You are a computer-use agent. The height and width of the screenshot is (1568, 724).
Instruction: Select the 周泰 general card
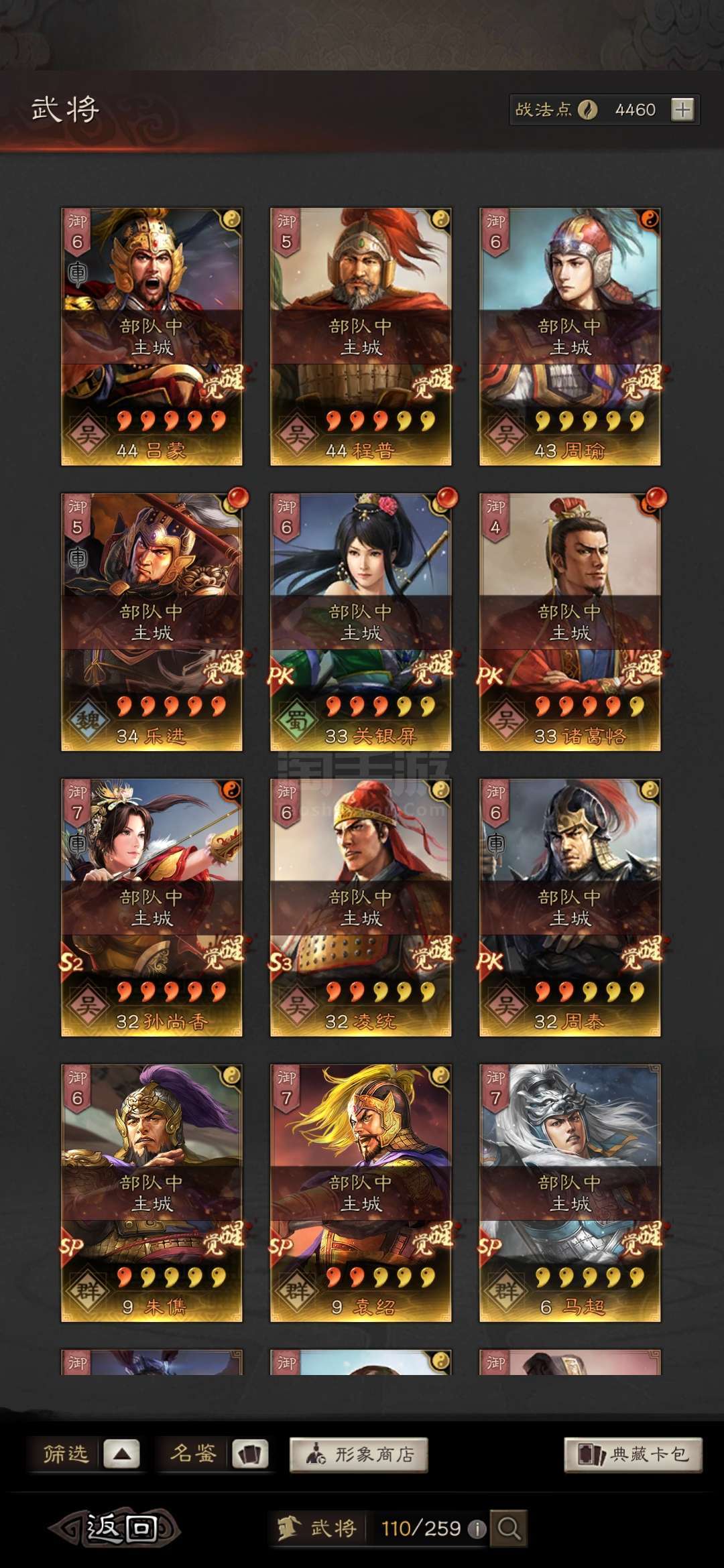pyautogui.click(x=570, y=907)
